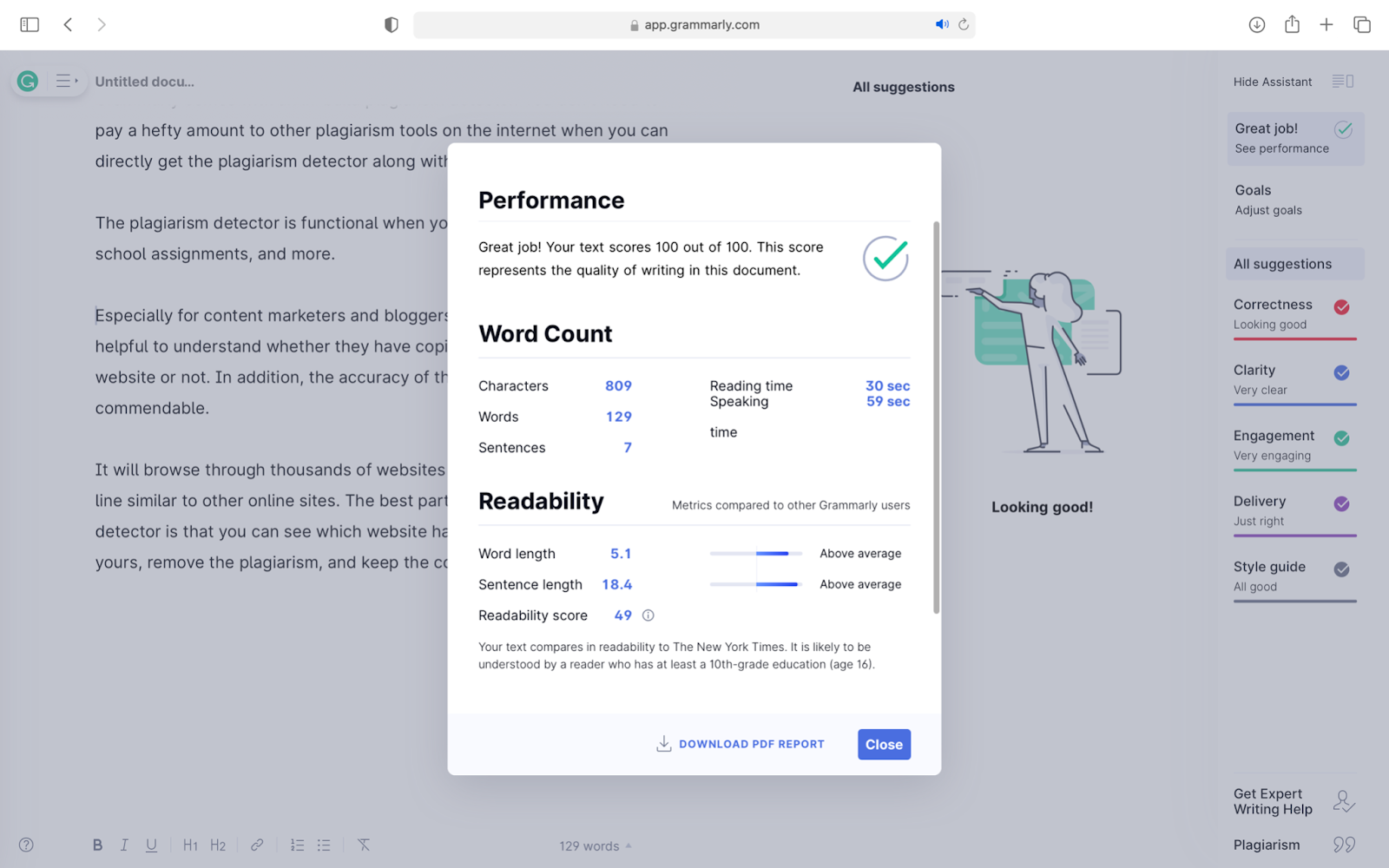Show tab overview icon
Screen dimensions: 1389x868
click(1362, 24)
